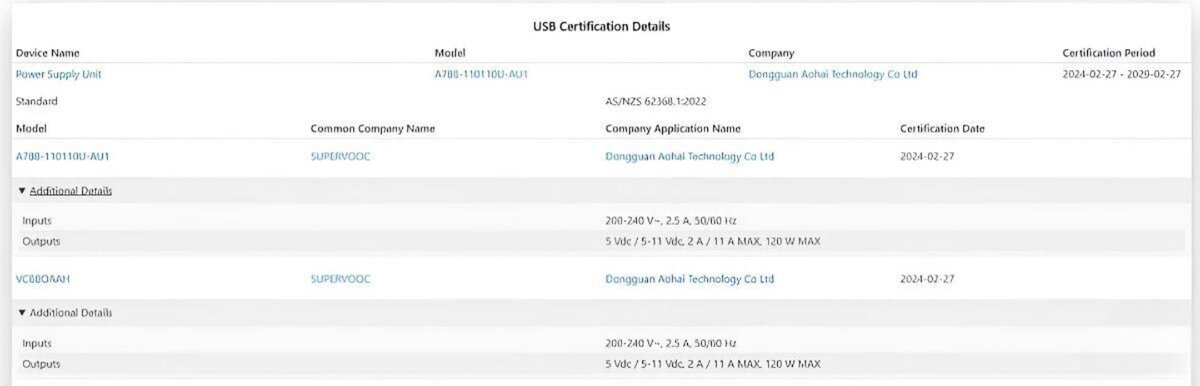Click the Standard label
Viewport: 1200px width, 386px height.
[x=37, y=101]
